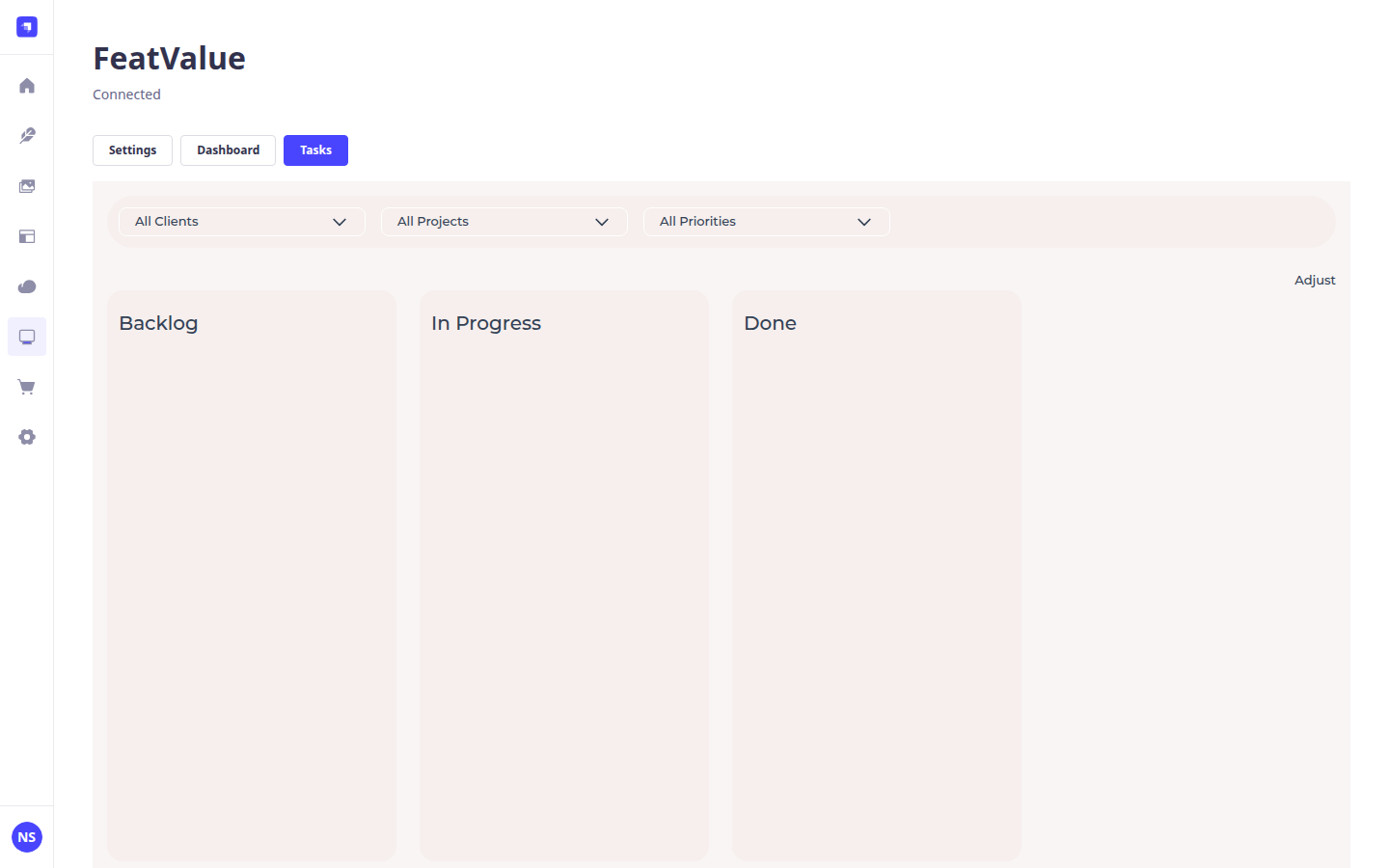Click the FeatValue page title
This screenshot has height=868, width=1389.
click(x=169, y=58)
